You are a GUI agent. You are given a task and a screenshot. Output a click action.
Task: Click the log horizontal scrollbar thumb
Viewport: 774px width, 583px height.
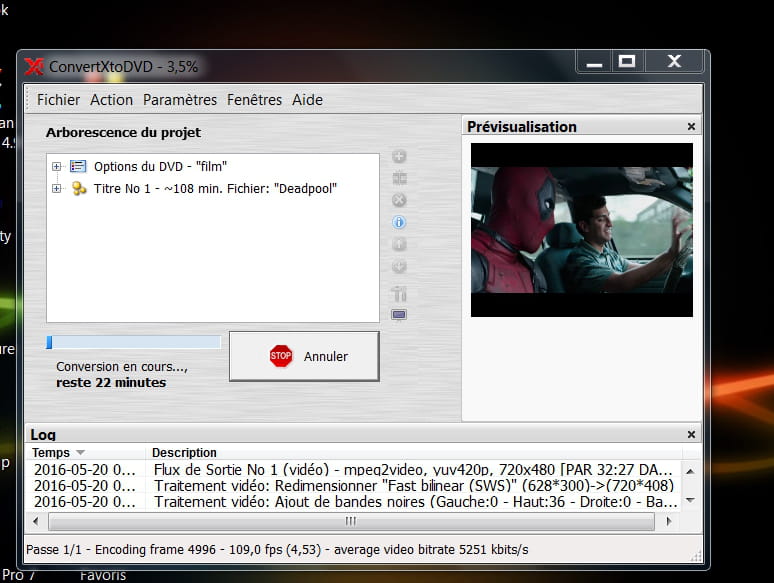click(x=351, y=521)
